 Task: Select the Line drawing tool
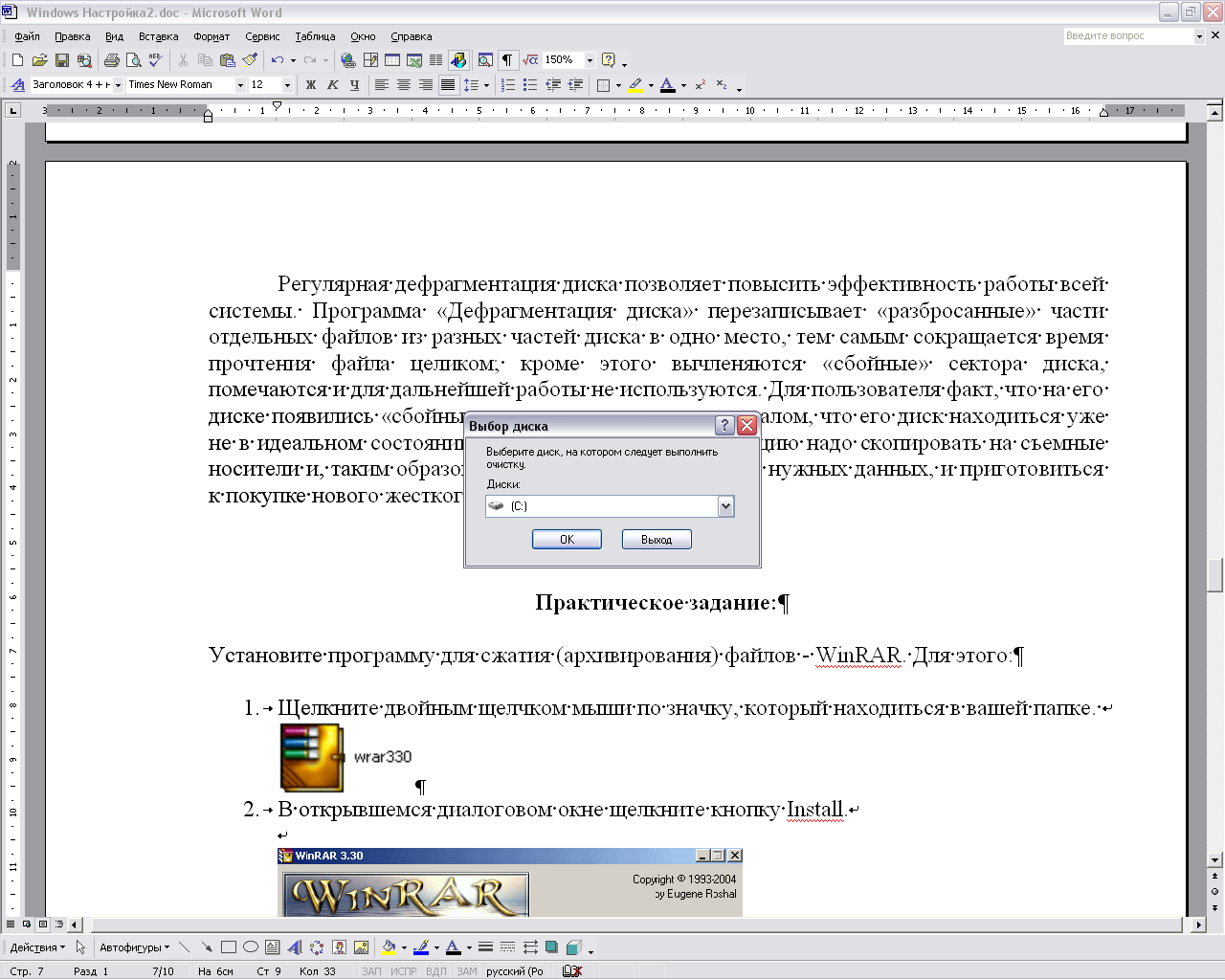[x=185, y=947]
